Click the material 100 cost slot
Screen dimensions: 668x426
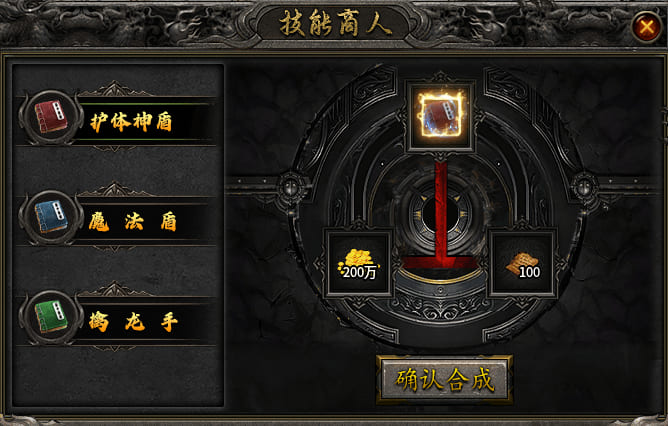pos(523,264)
